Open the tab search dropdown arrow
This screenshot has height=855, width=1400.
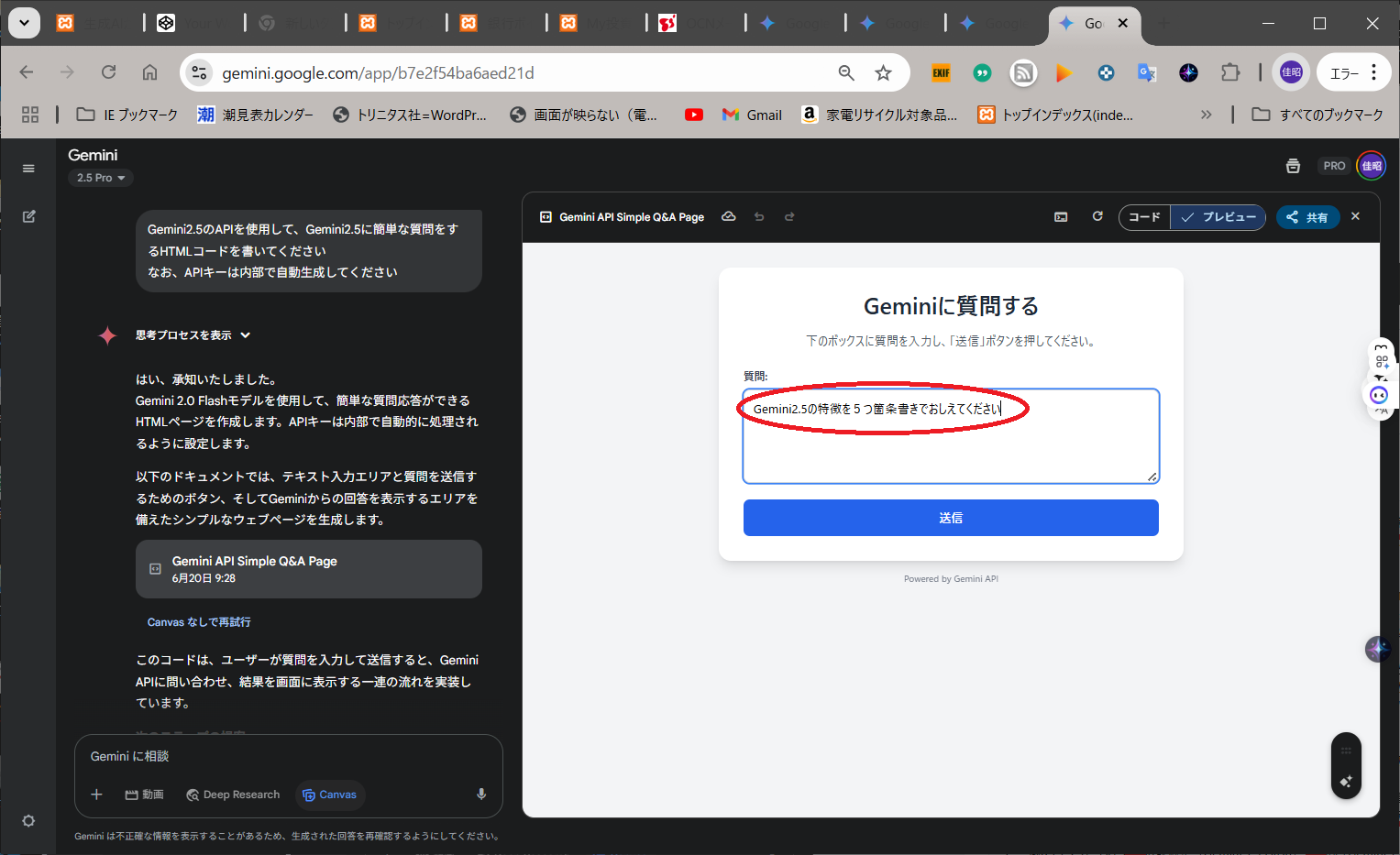click(x=24, y=23)
